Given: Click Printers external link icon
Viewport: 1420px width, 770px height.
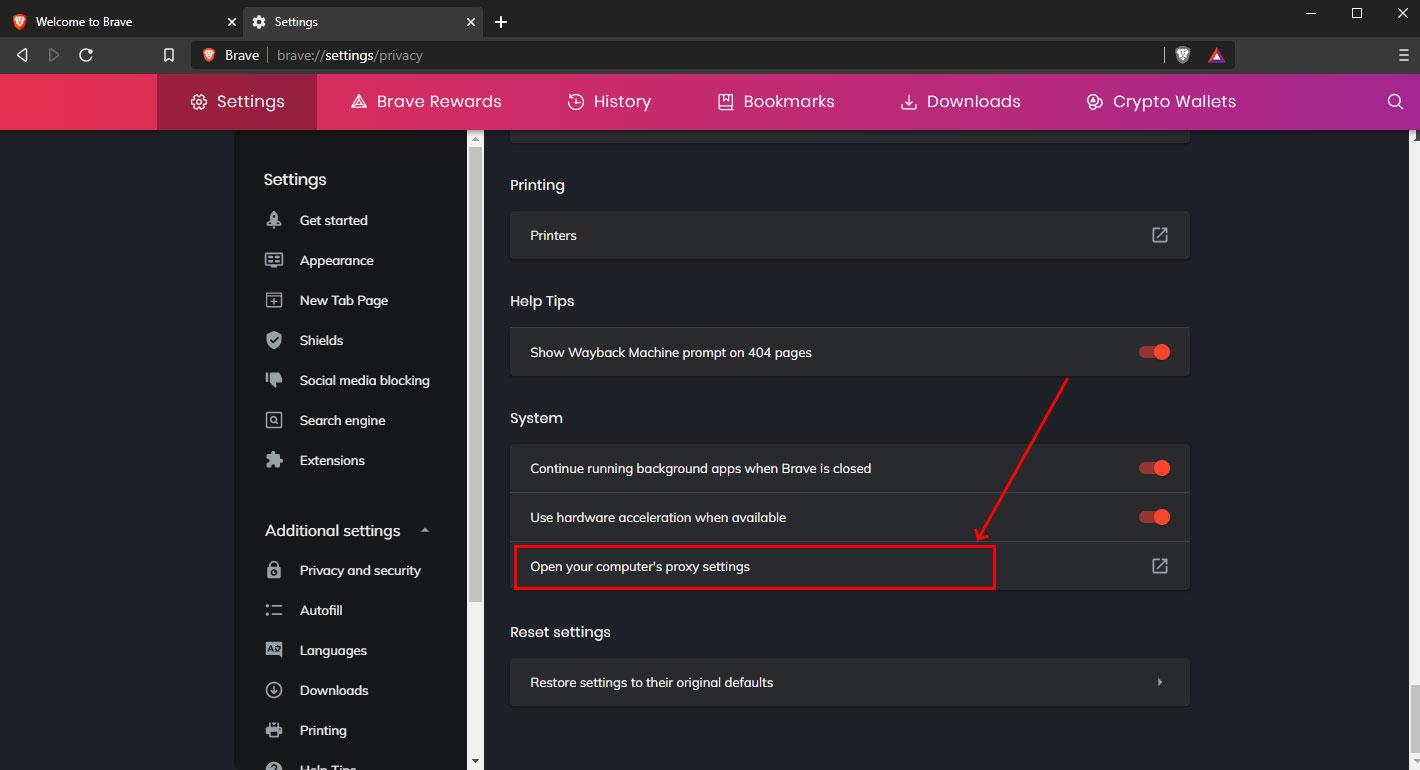Looking at the screenshot, I should [x=1160, y=235].
